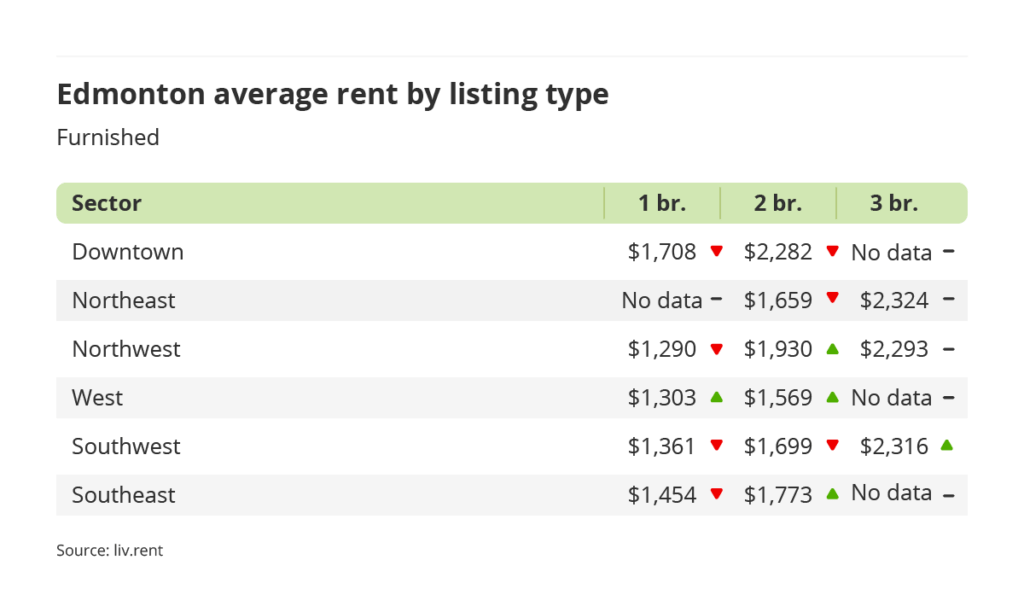The height and width of the screenshot is (589, 1024).
Task: Click the red down arrow beside Downtown $1,708
Action: pyautogui.click(x=716, y=252)
